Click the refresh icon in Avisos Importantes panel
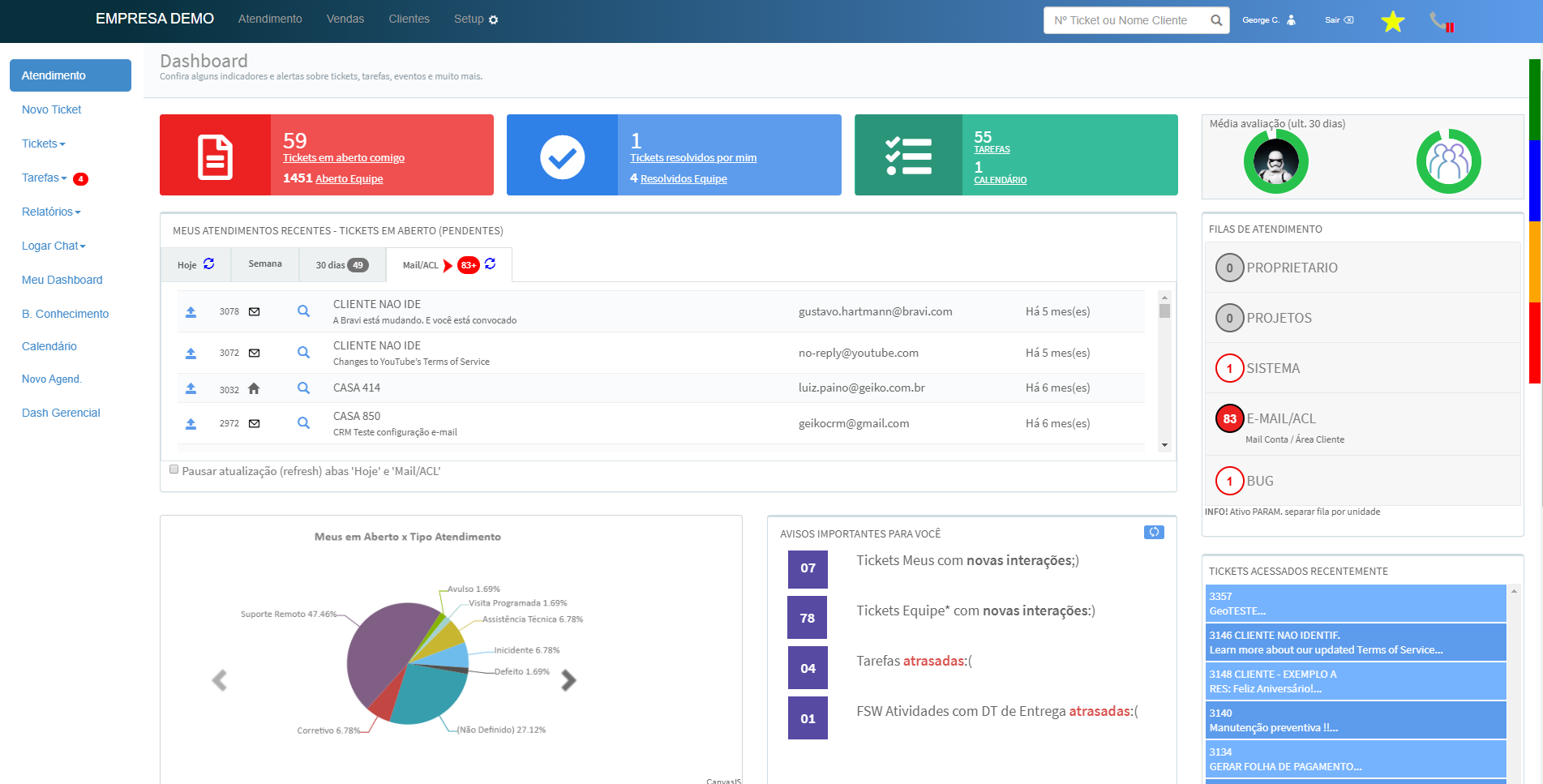 pyautogui.click(x=1154, y=532)
